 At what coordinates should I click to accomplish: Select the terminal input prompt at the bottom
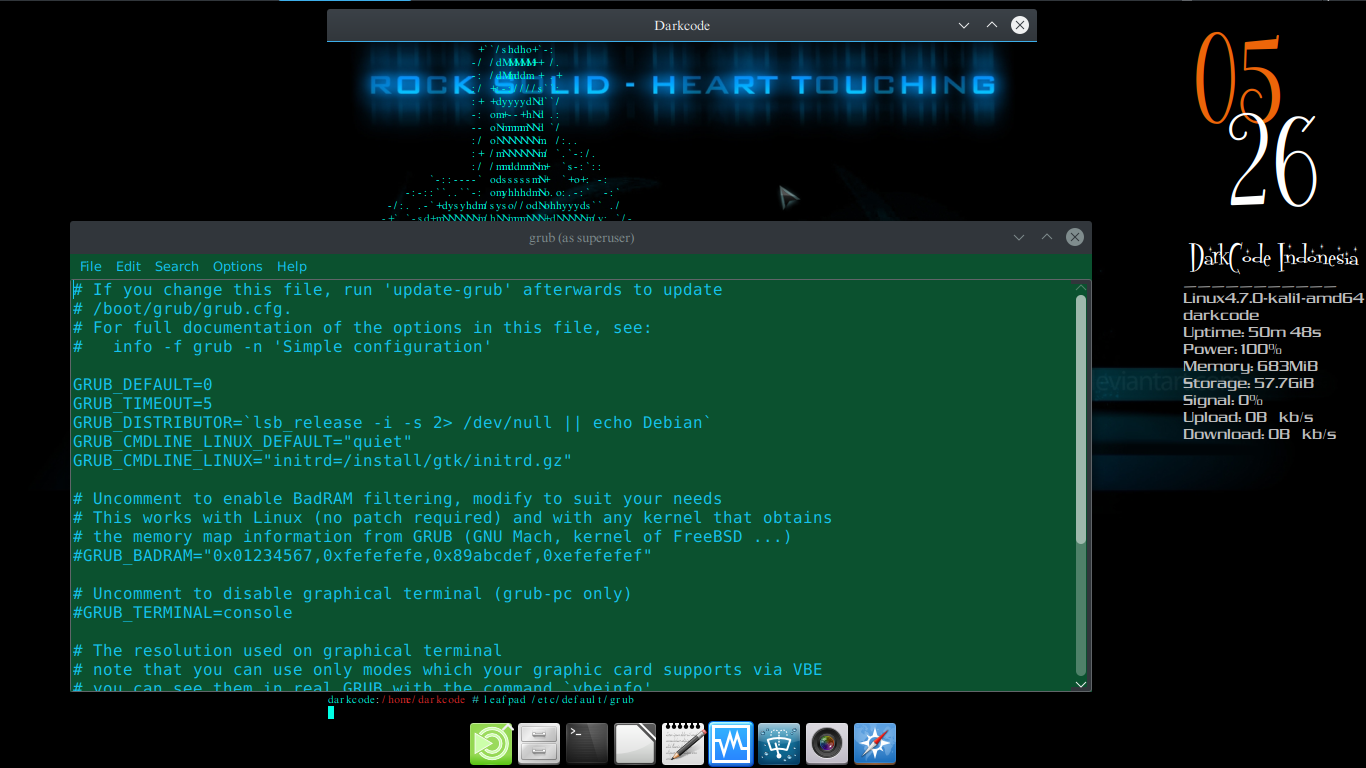point(331,713)
